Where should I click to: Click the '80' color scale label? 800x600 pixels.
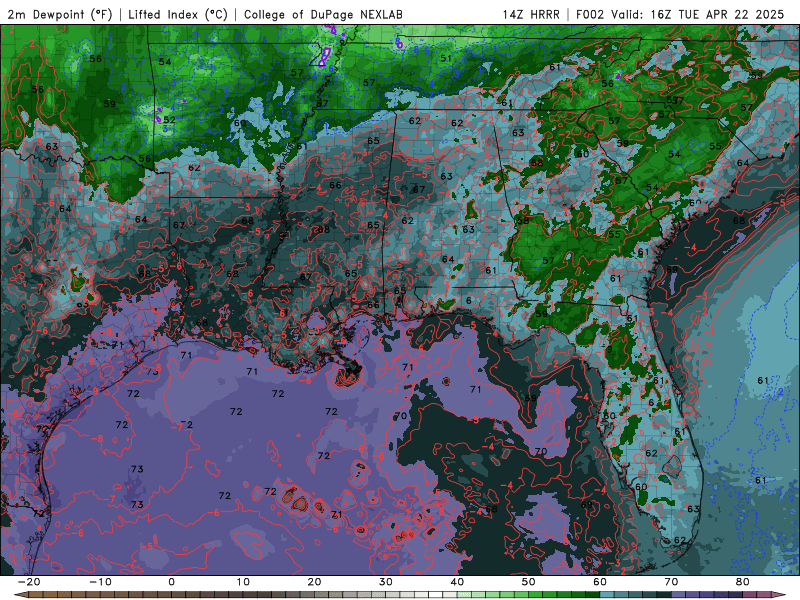(743, 582)
